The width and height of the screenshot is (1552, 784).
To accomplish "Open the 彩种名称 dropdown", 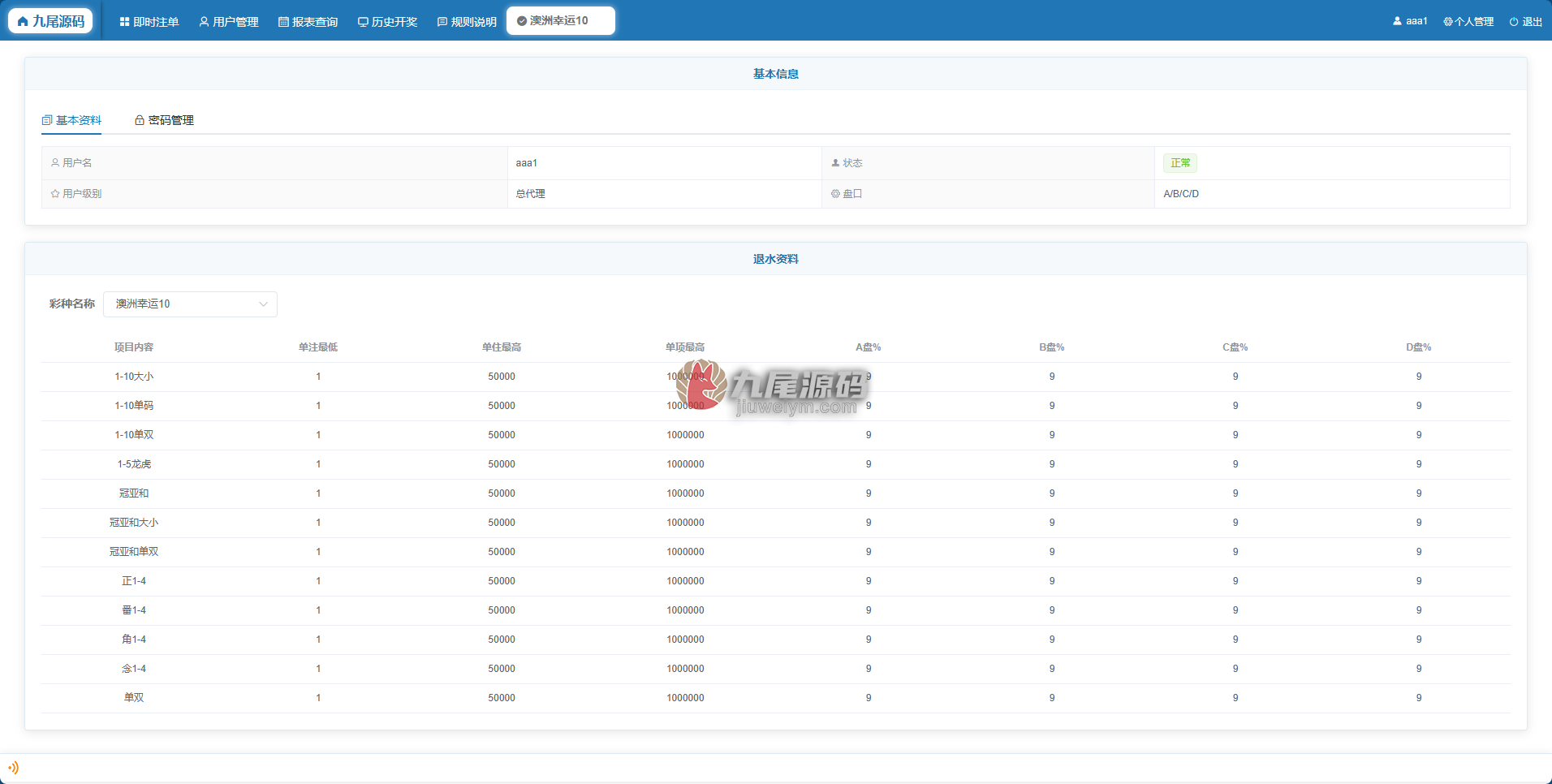I will click(x=190, y=304).
